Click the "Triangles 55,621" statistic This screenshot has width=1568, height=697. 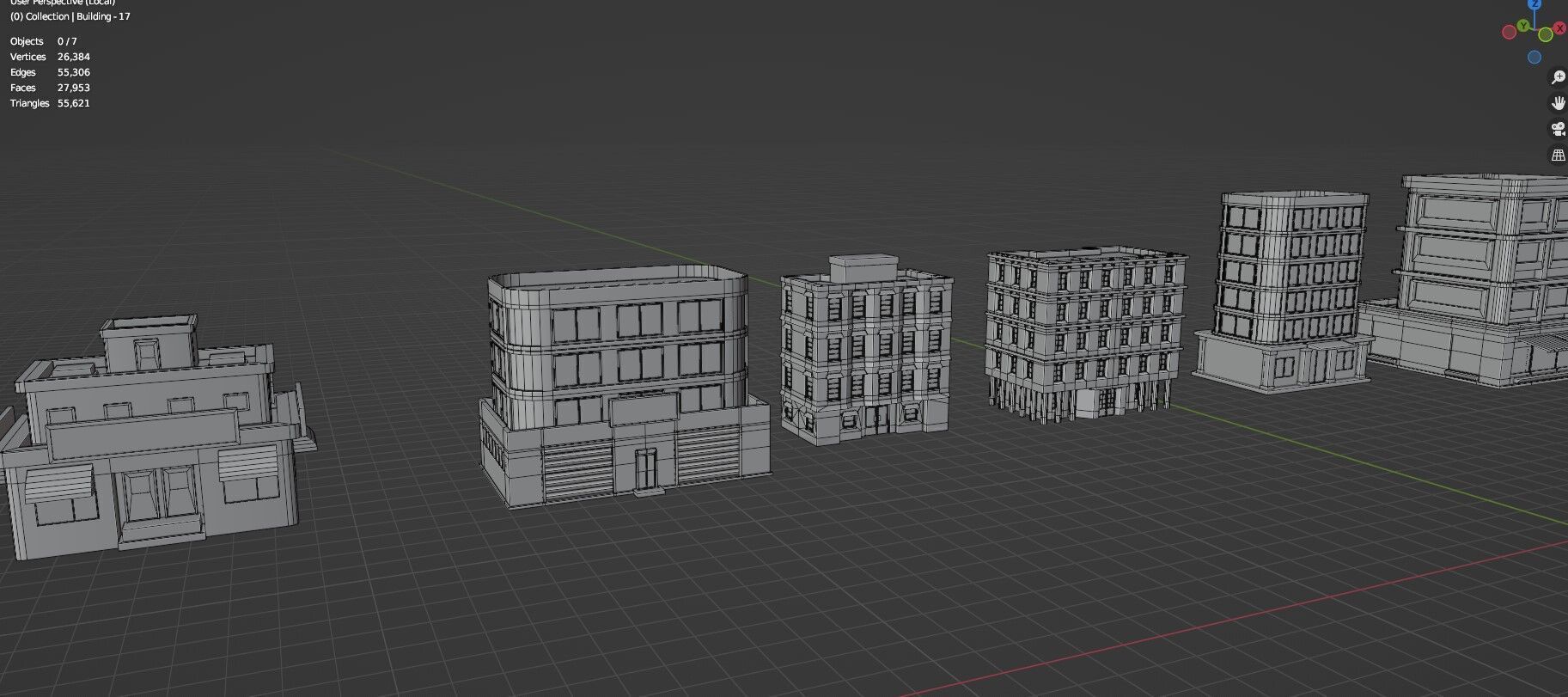pyautogui.click(x=50, y=103)
